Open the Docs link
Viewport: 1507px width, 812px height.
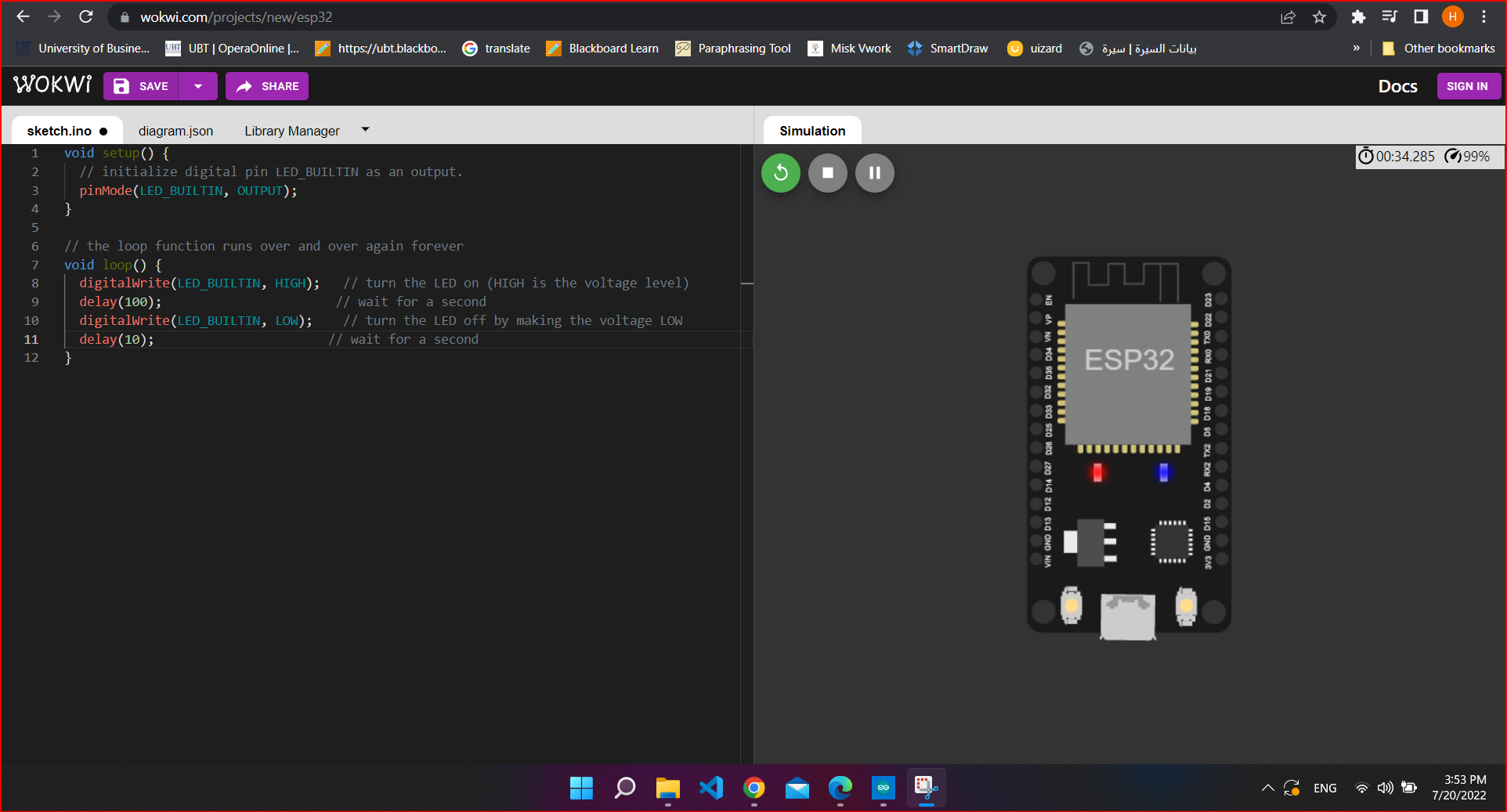click(1397, 86)
